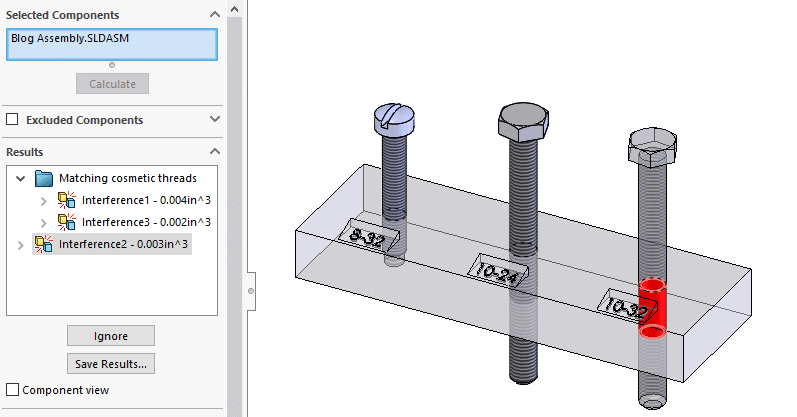The width and height of the screenshot is (797, 417).
Task: Expand the Interference2 tree item
Action: point(20,245)
